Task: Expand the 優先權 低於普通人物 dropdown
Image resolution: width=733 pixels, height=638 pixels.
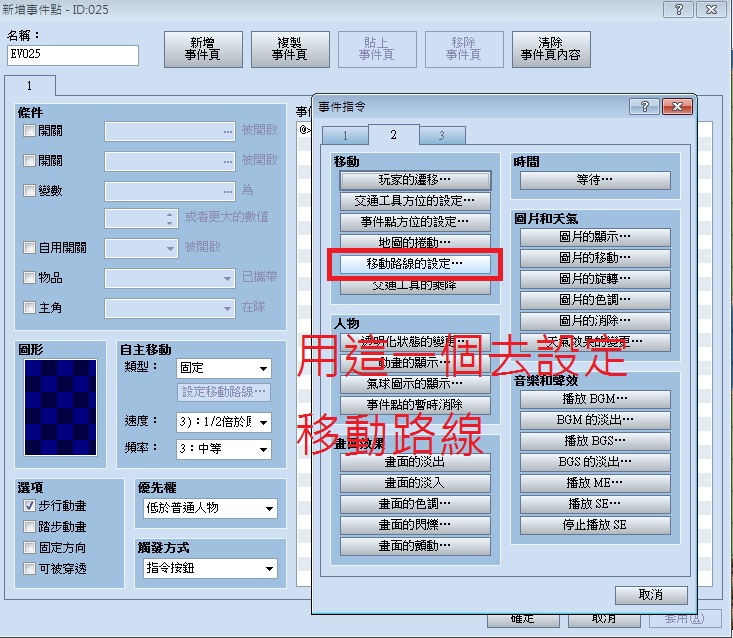Action: (x=210, y=508)
